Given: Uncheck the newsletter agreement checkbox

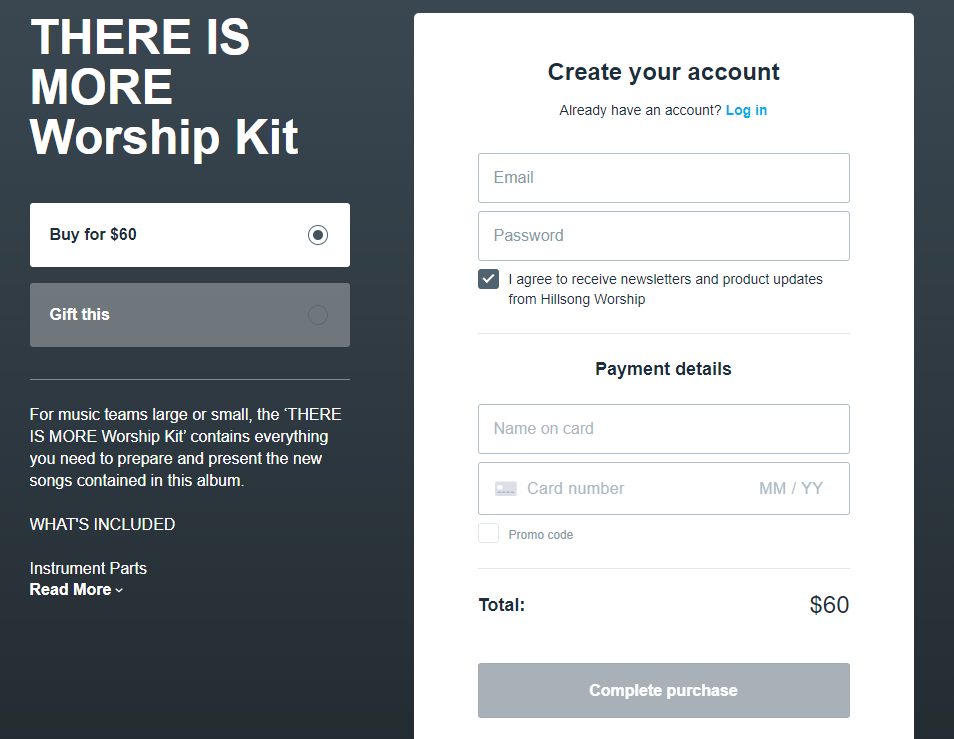Looking at the screenshot, I should (x=488, y=279).
